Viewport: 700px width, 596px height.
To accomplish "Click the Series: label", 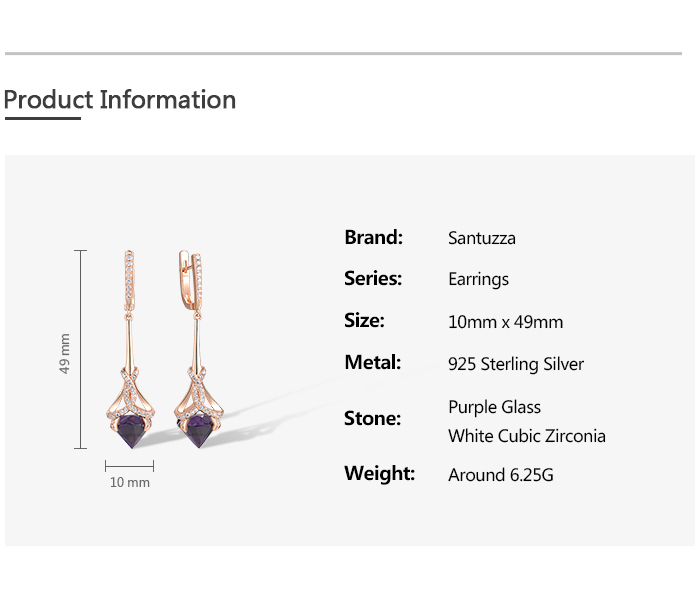I will 373,279.
